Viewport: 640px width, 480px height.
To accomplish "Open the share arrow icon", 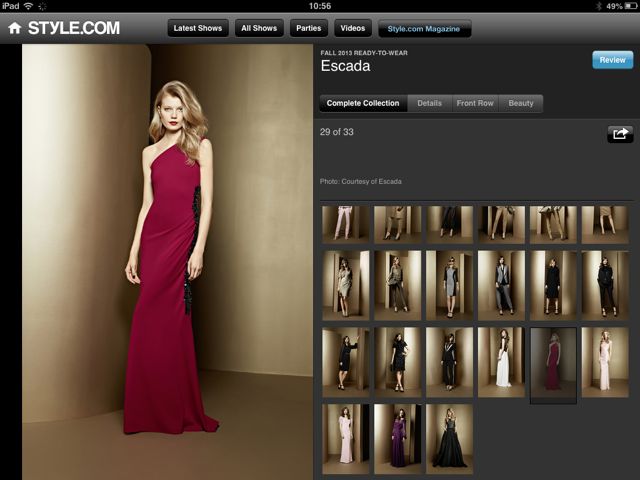I will click(x=620, y=134).
